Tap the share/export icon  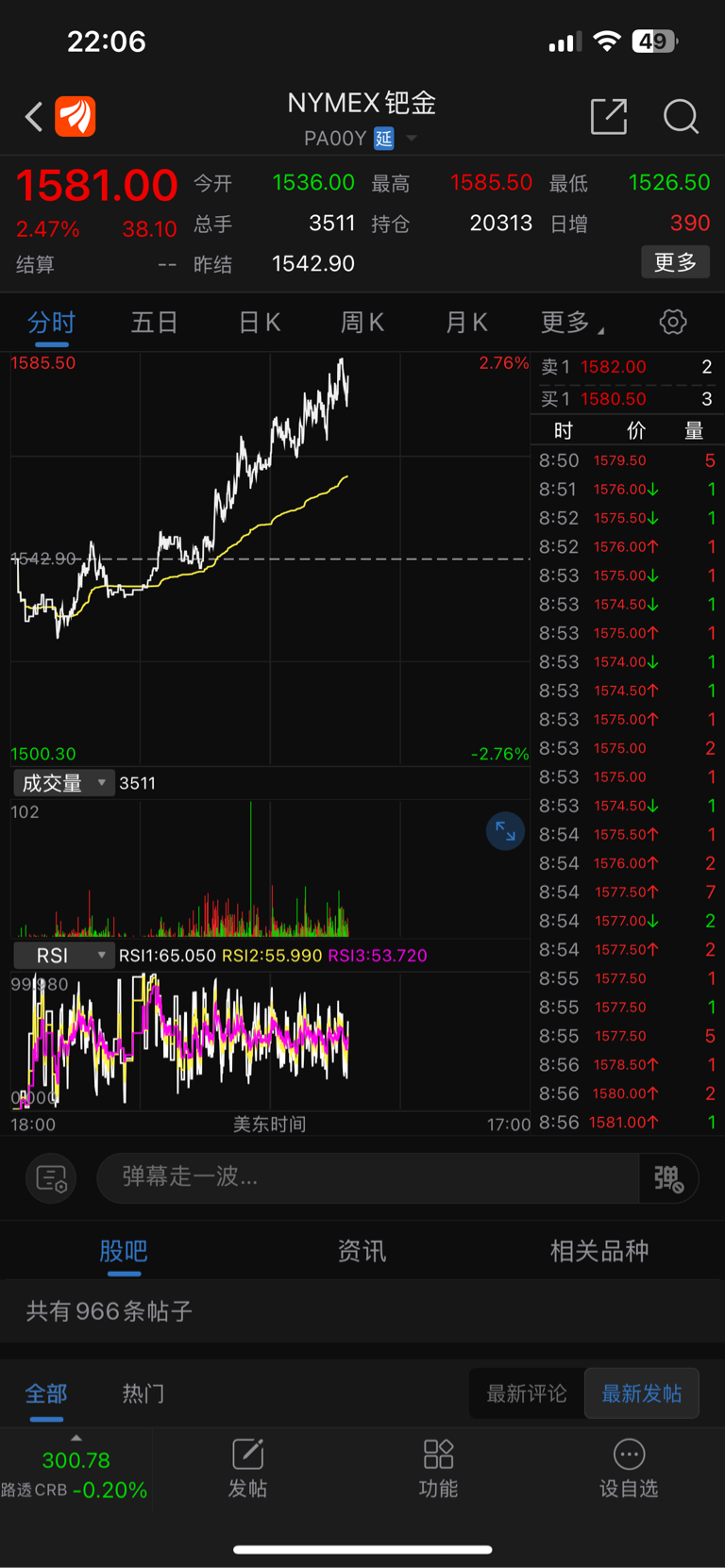click(x=609, y=116)
